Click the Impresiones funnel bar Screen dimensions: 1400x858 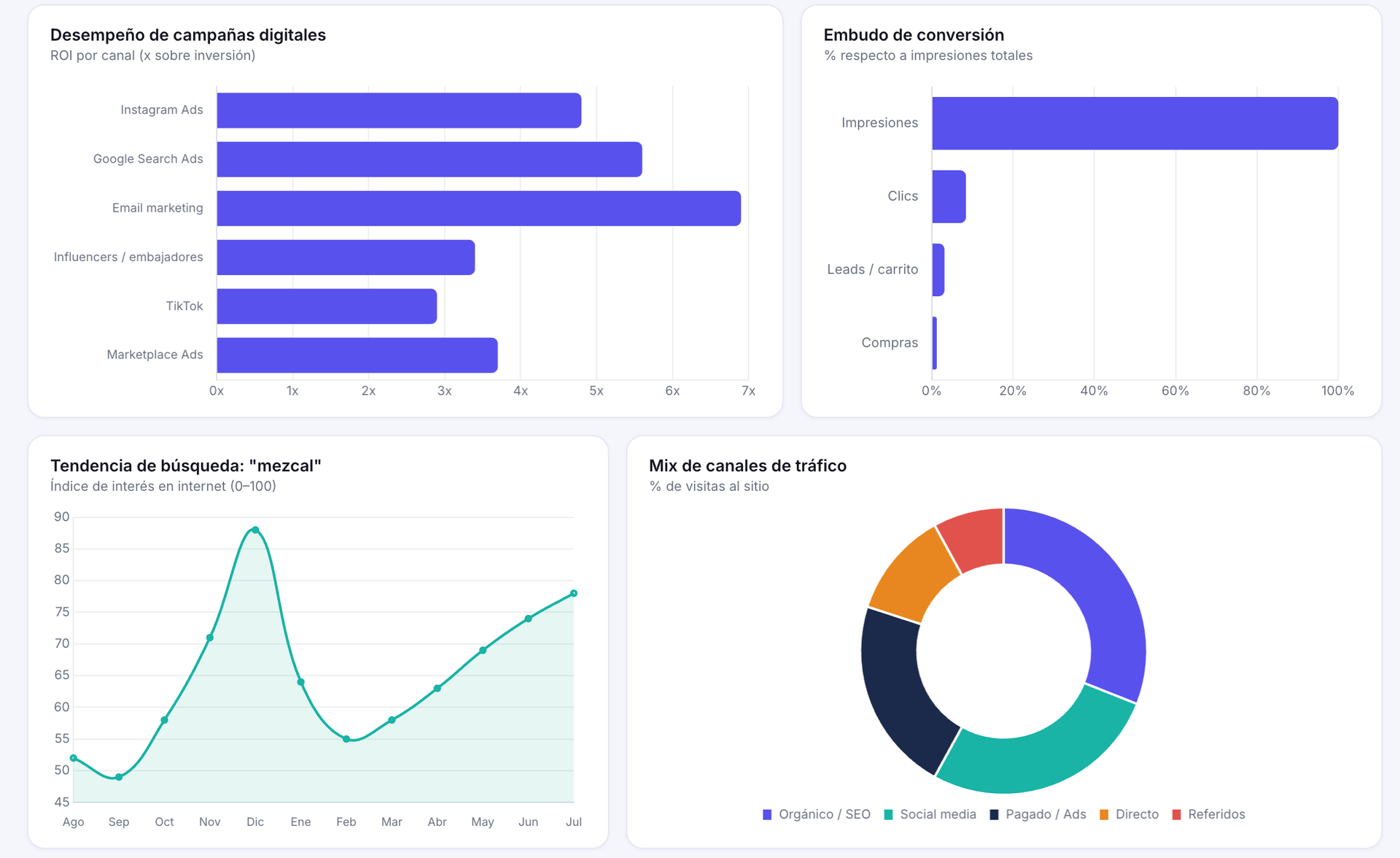[1135, 123]
